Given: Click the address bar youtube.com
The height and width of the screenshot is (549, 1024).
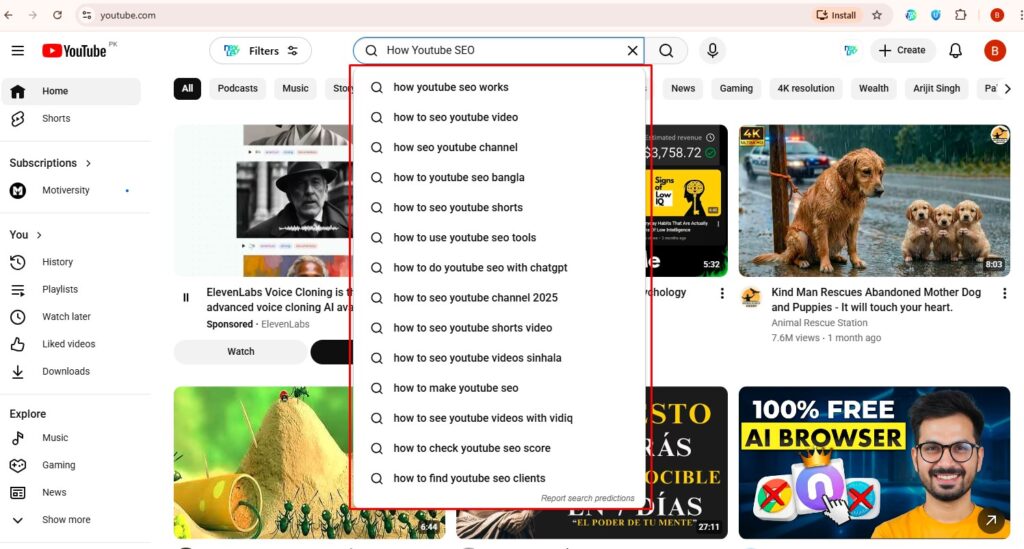Looking at the screenshot, I should [x=128, y=15].
